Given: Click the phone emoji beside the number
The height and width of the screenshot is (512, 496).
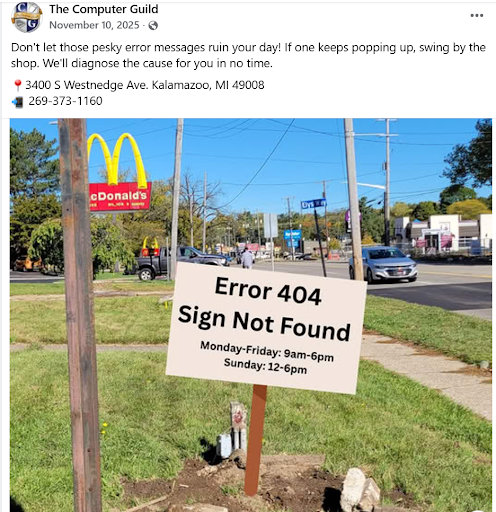Looking at the screenshot, I should 18,102.
